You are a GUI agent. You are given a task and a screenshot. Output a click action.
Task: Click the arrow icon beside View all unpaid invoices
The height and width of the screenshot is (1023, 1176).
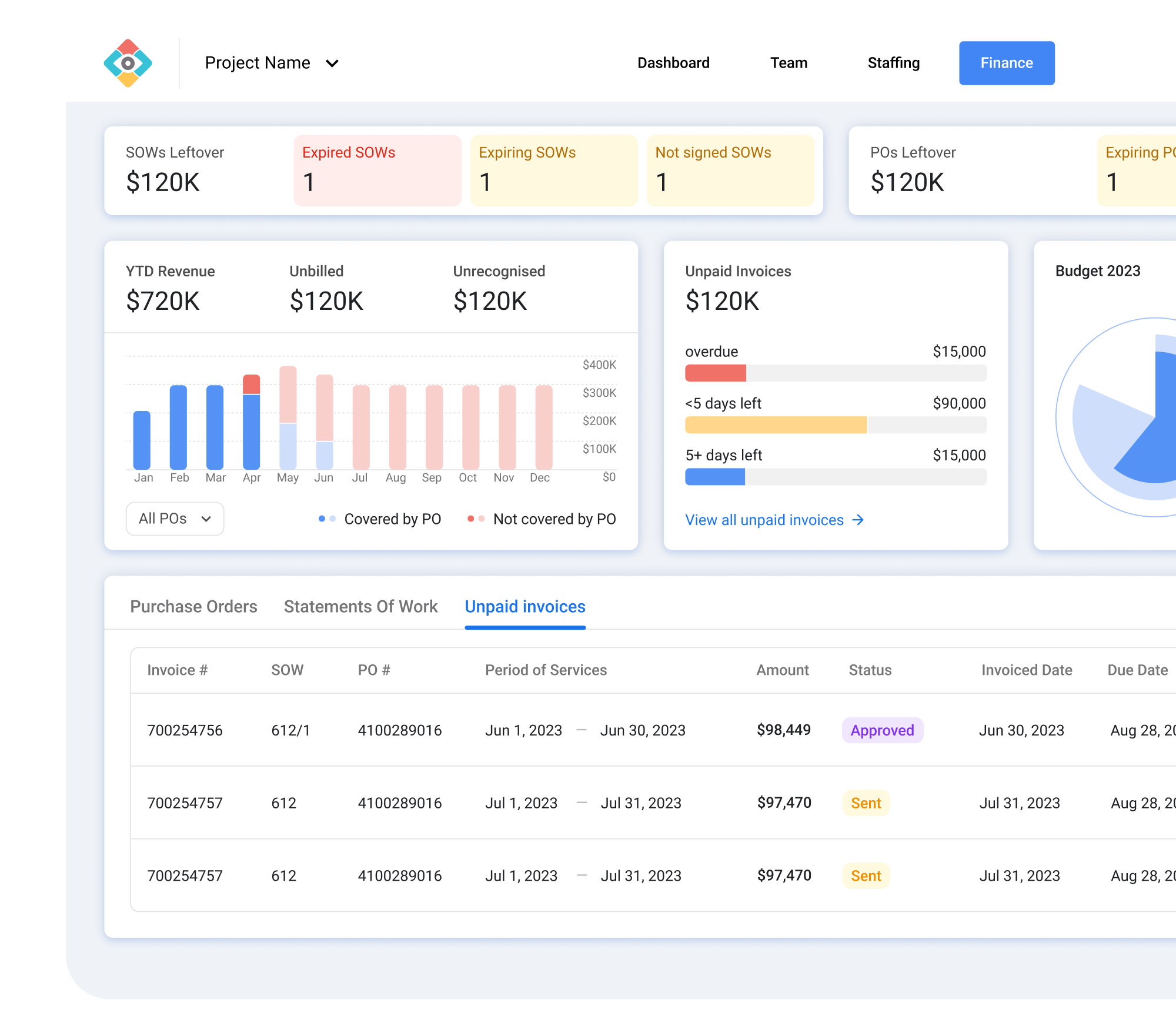tap(858, 520)
